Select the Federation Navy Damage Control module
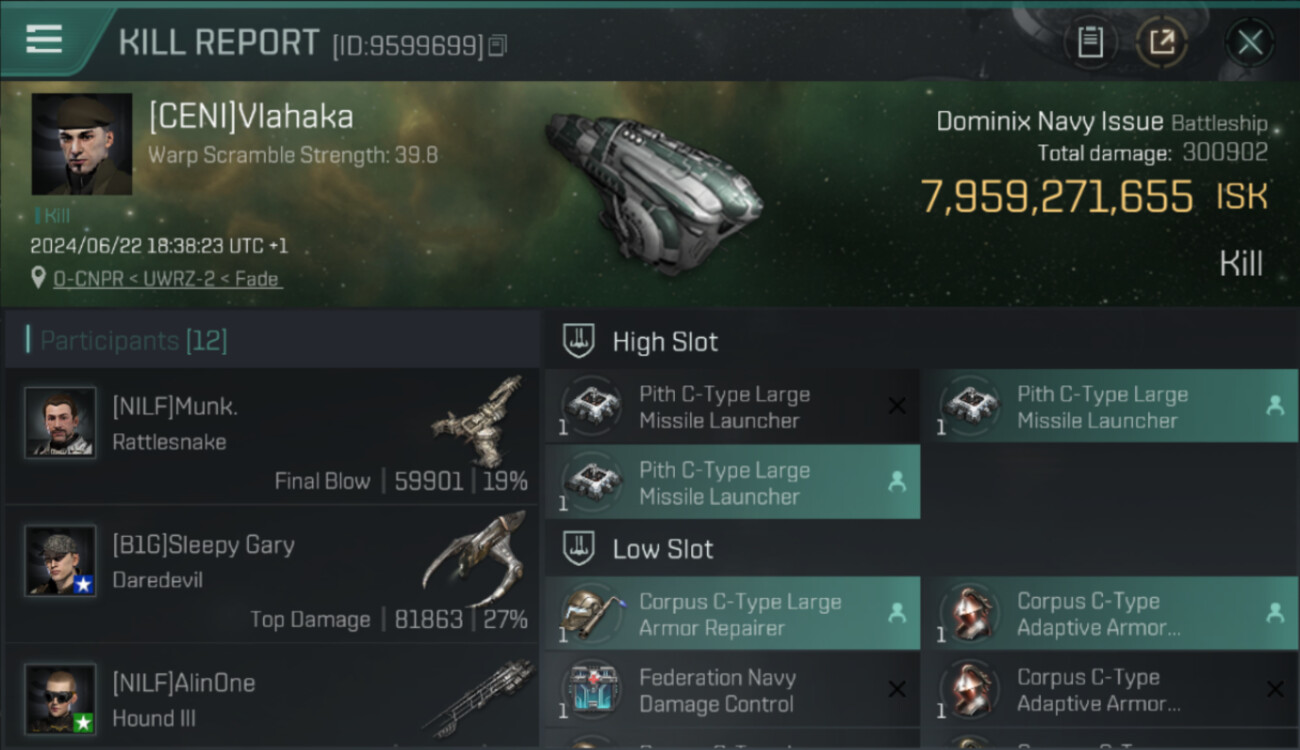Screen dimensions: 1300x750 coord(732,690)
